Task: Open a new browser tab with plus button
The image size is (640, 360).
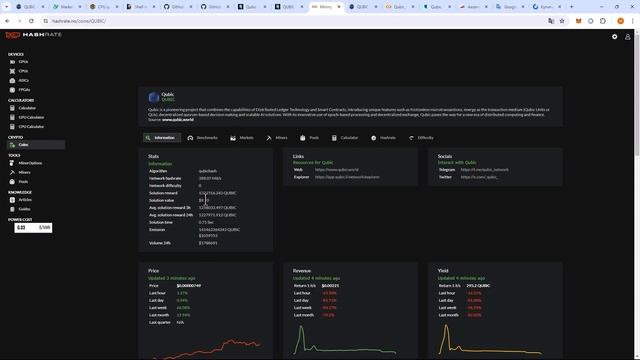Action: [x=571, y=7]
